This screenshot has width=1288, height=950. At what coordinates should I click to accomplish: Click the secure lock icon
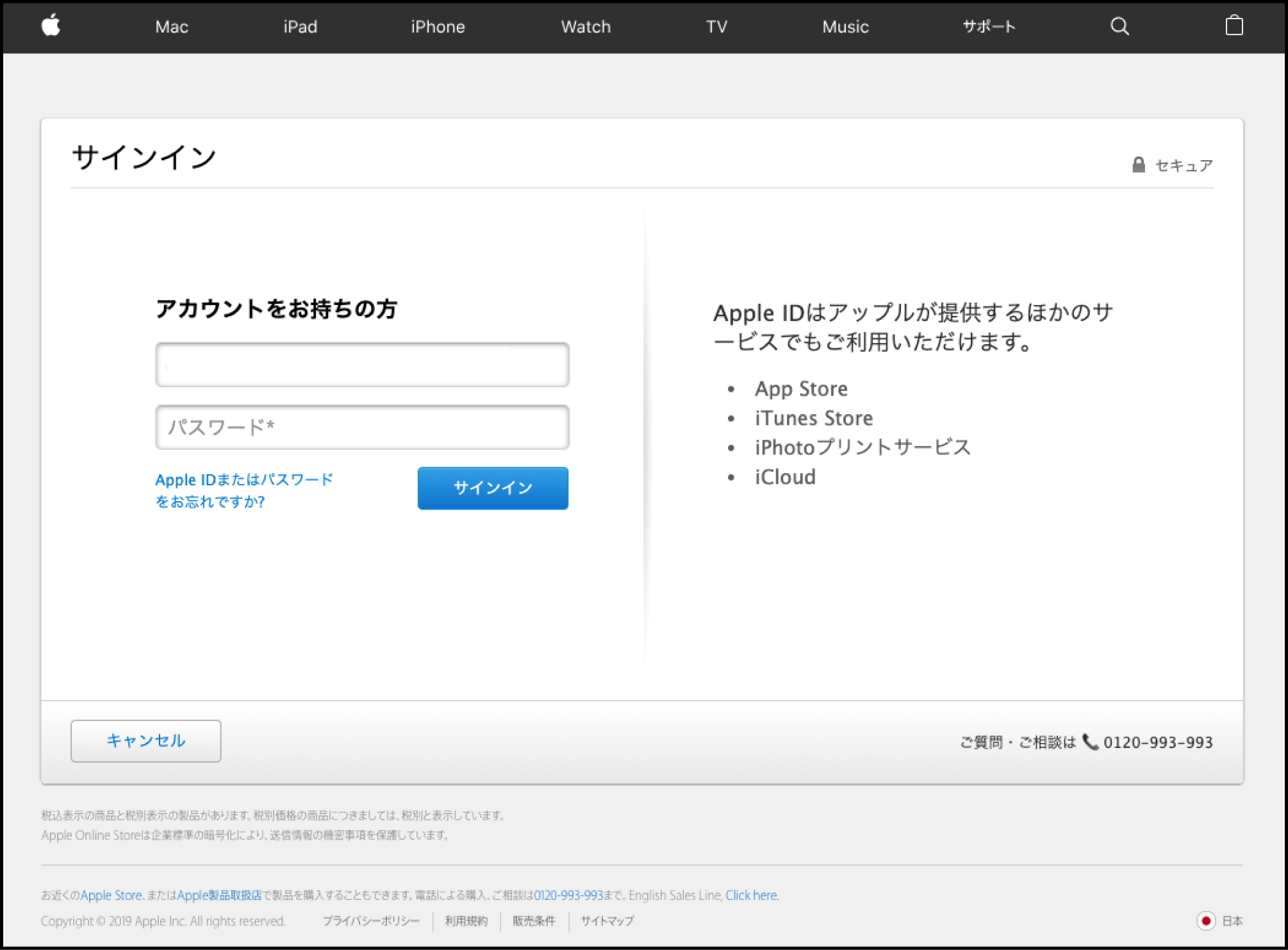[x=1138, y=165]
